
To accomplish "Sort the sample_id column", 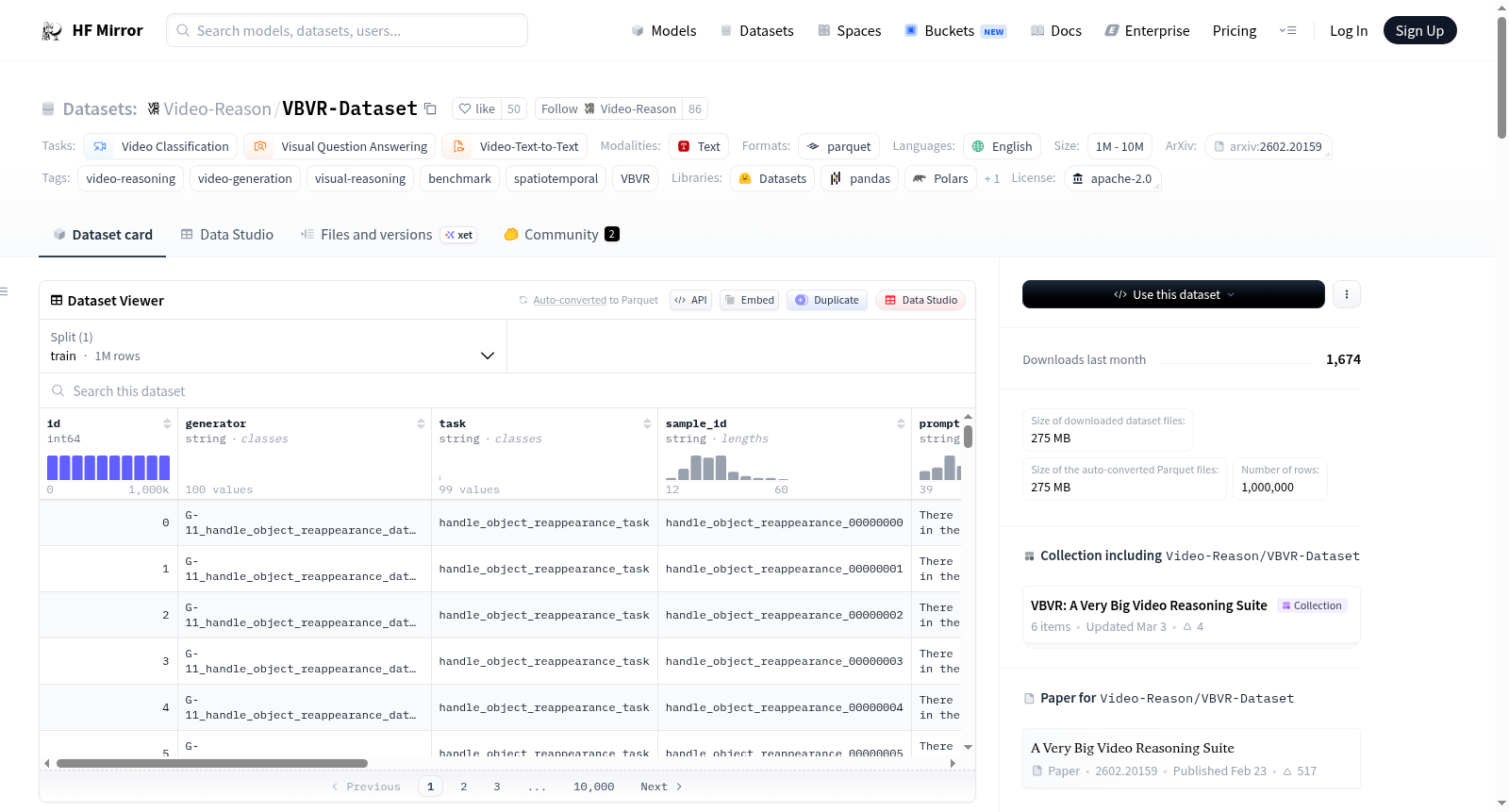I will click(x=901, y=423).
